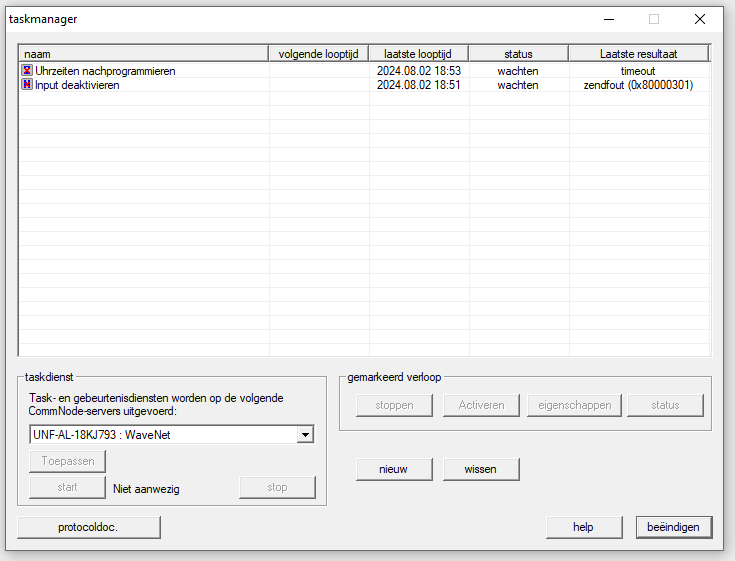The image size is (735, 561).
Task: Sort by laatste looptijd column header
Action: pyautogui.click(x=418, y=54)
